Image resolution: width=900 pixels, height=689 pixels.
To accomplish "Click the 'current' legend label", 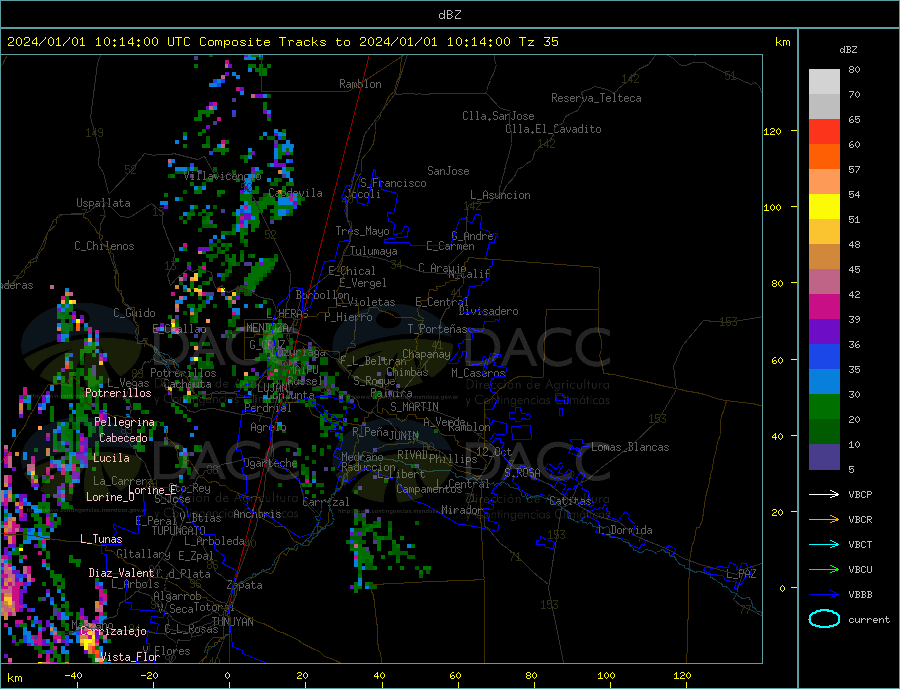I will [869, 620].
